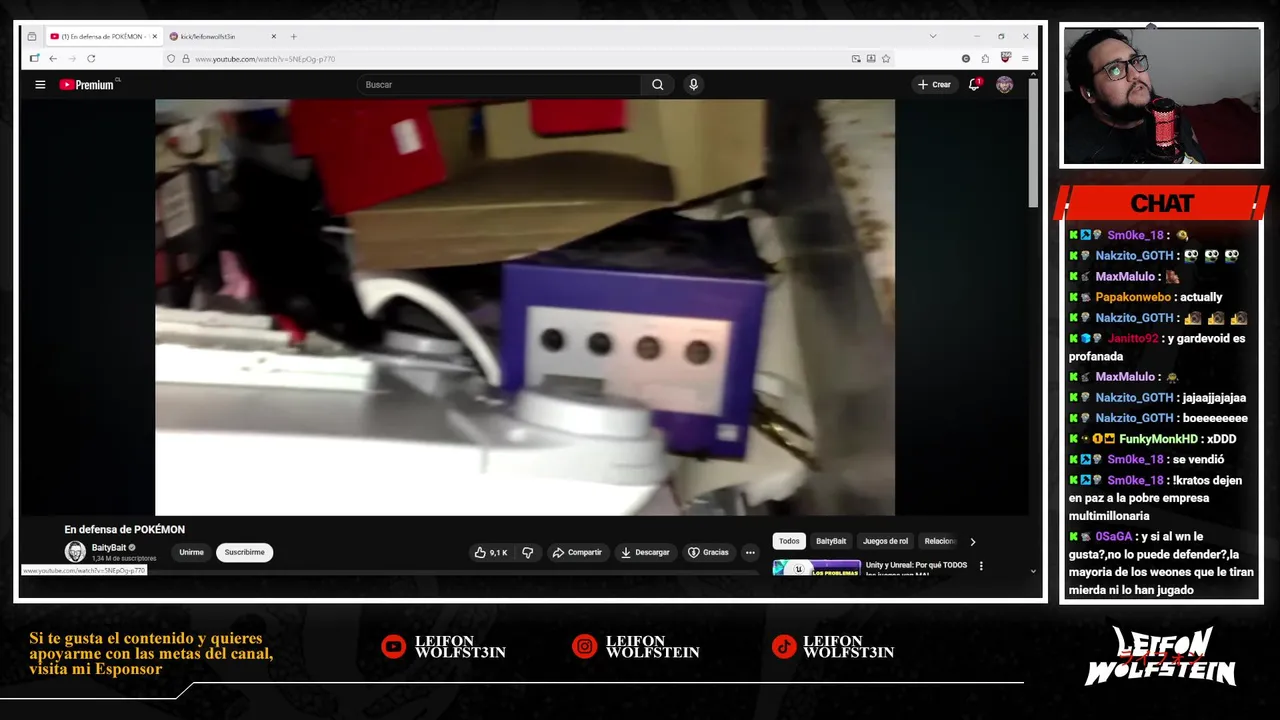Click the picture-in-picture address bar icon
The width and height of the screenshot is (1280, 720).
(856, 59)
